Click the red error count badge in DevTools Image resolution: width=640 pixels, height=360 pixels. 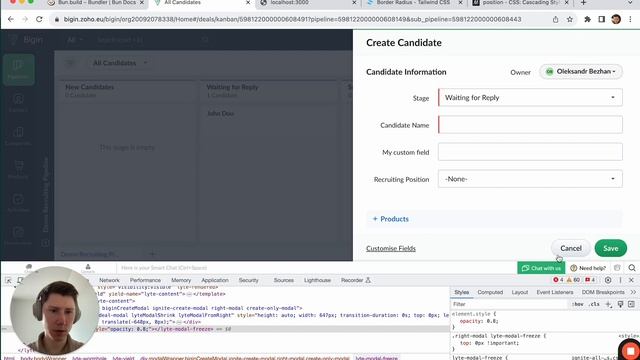click(558, 280)
